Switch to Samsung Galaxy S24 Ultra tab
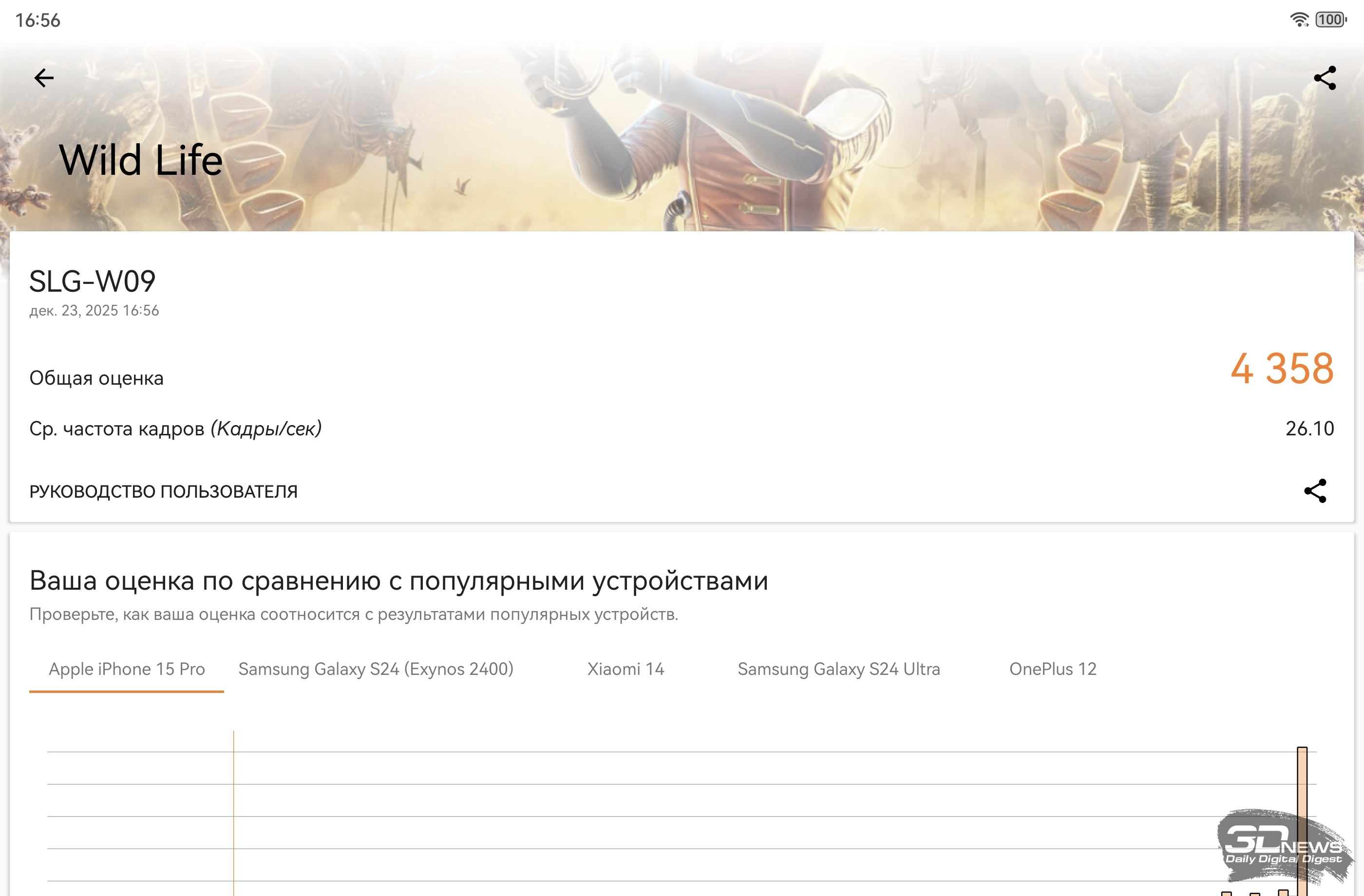 pos(838,669)
